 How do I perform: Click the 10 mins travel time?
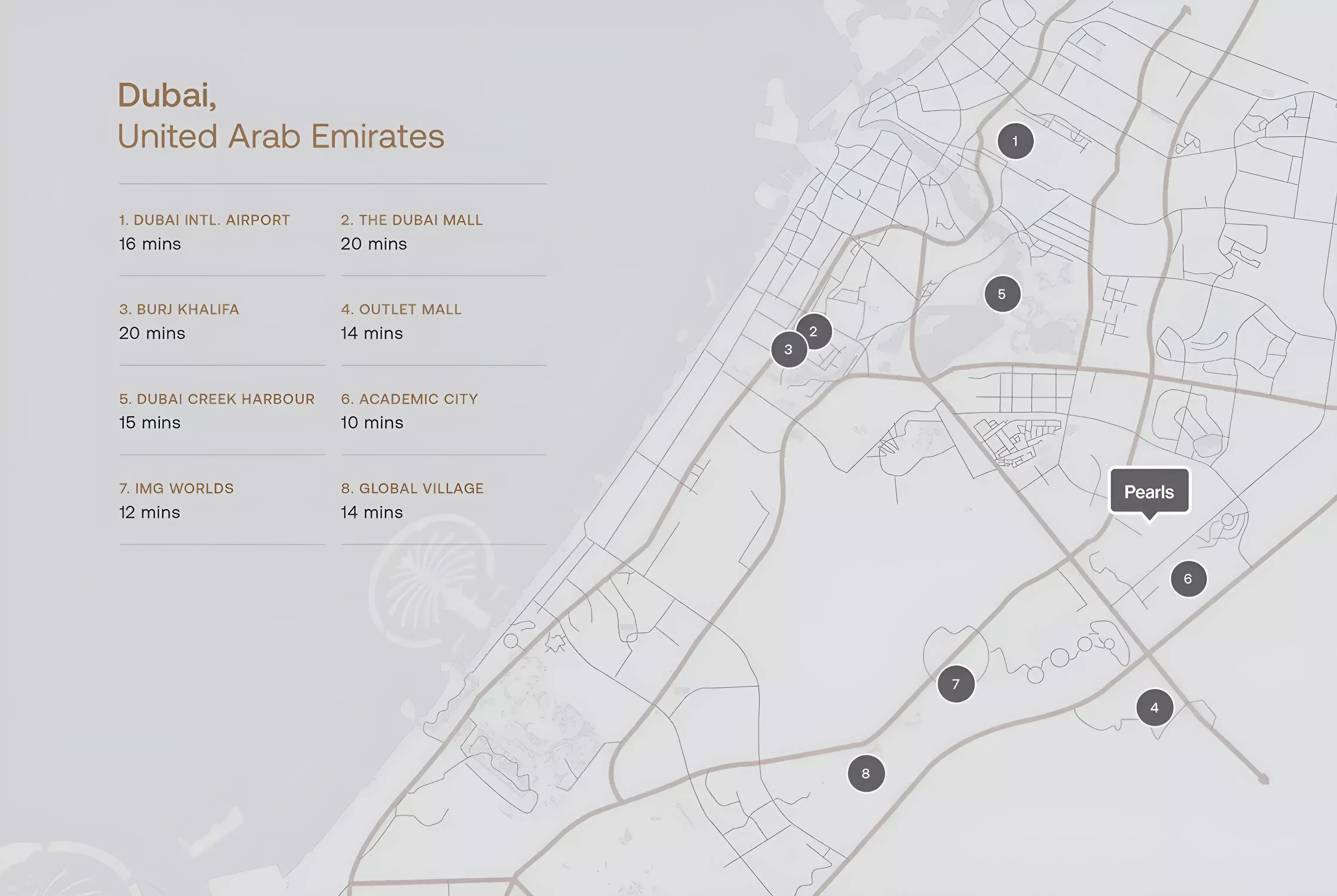pyautogui.click(x=372, y=423)
